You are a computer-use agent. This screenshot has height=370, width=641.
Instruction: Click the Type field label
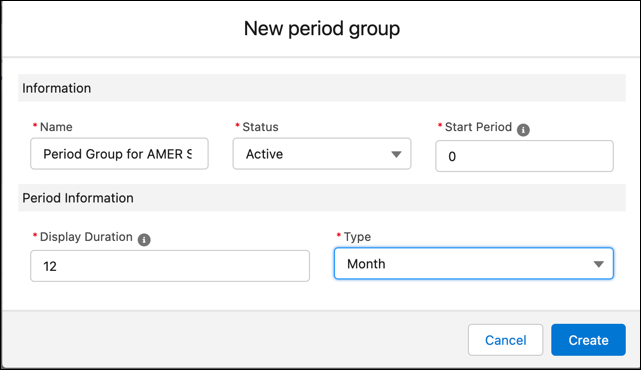tap(357, 237)
